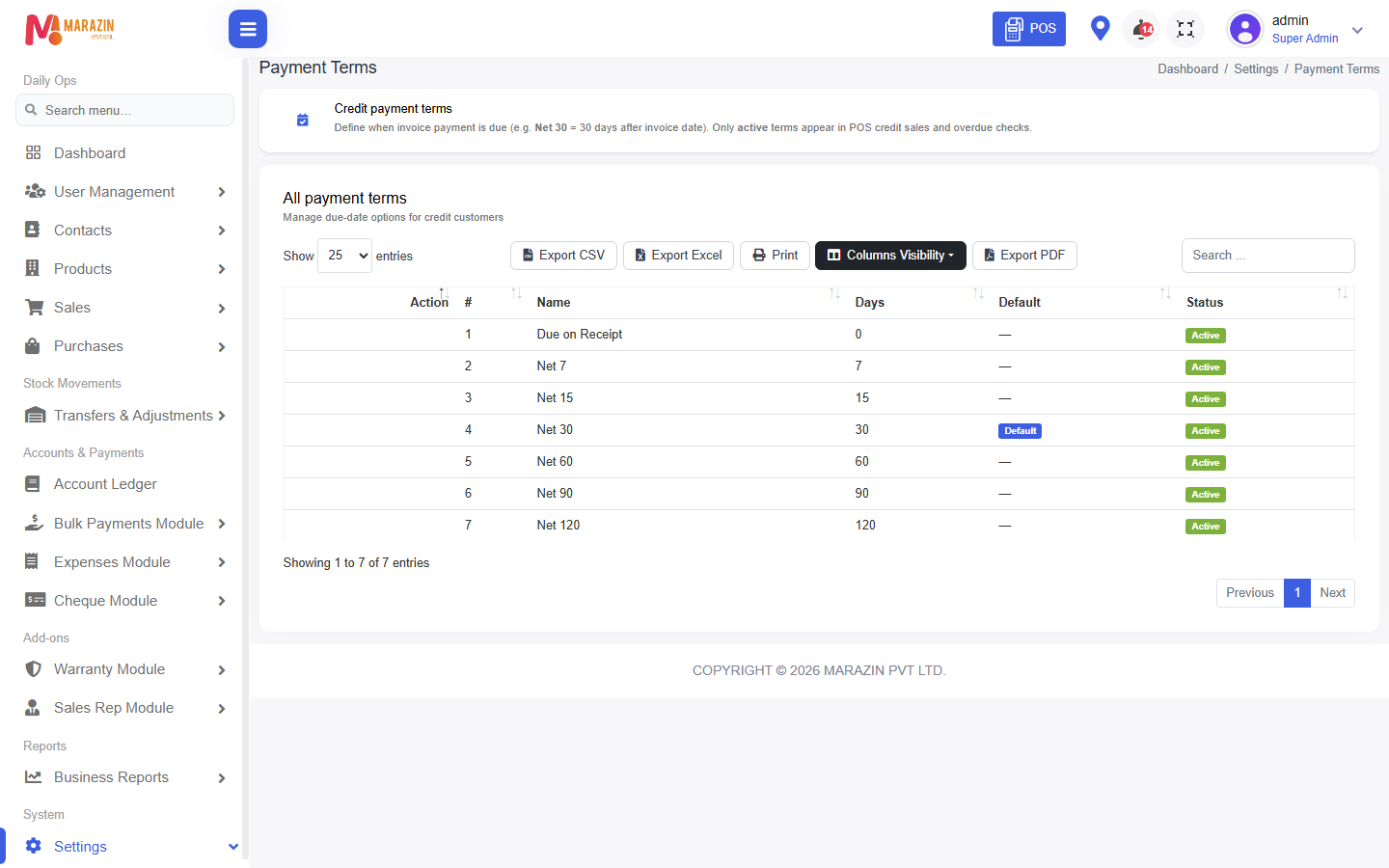Screen dimensions: 1389x868
Task: Click the Dashboard grid icon in sidebar
Action: (x=34, y=152)
